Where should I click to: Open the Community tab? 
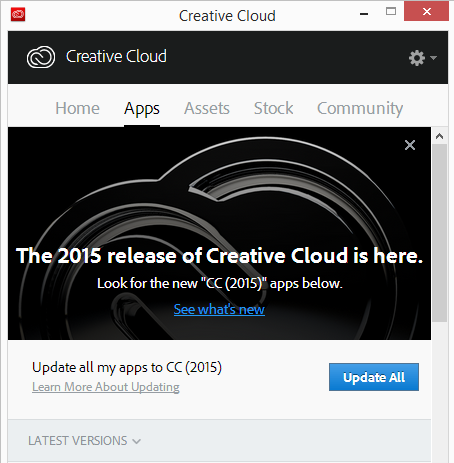pos(360,109)
